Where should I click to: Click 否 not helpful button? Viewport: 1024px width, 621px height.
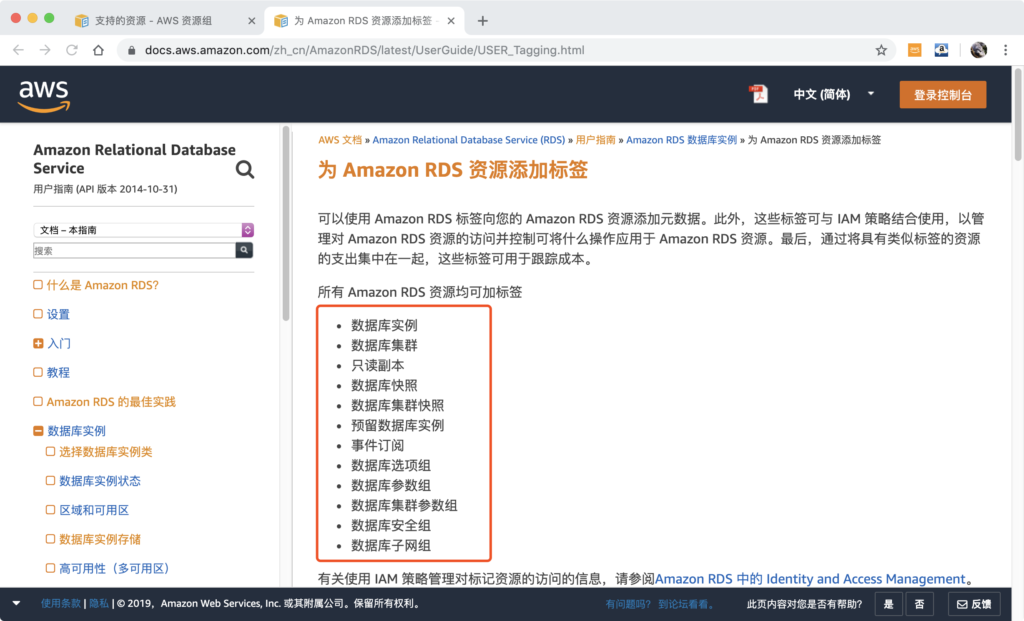[919, 604]
